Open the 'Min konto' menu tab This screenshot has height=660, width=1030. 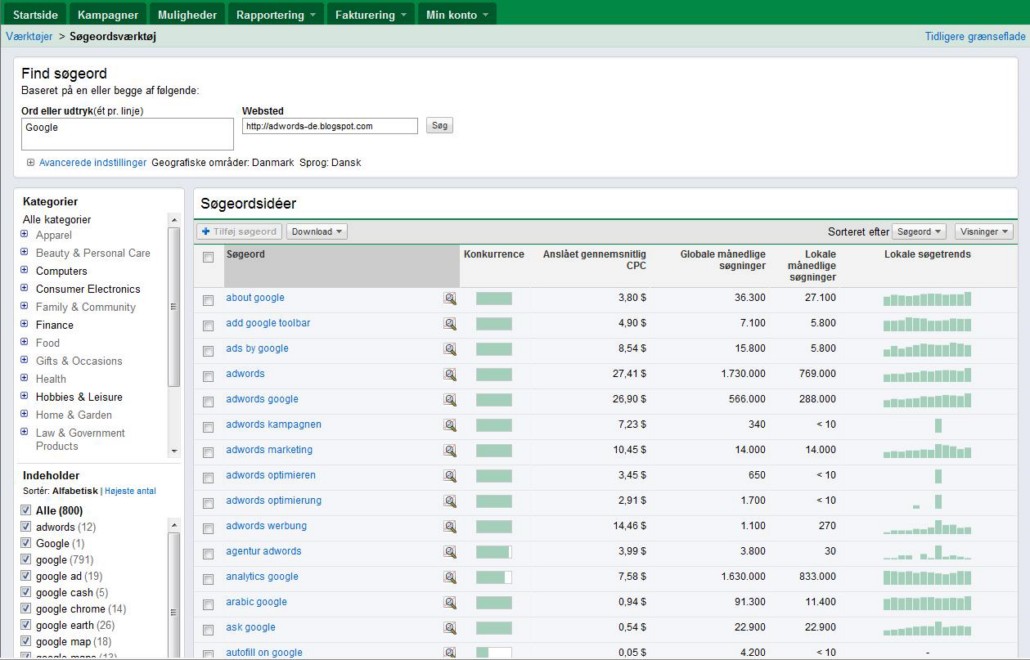pos(457,14)
